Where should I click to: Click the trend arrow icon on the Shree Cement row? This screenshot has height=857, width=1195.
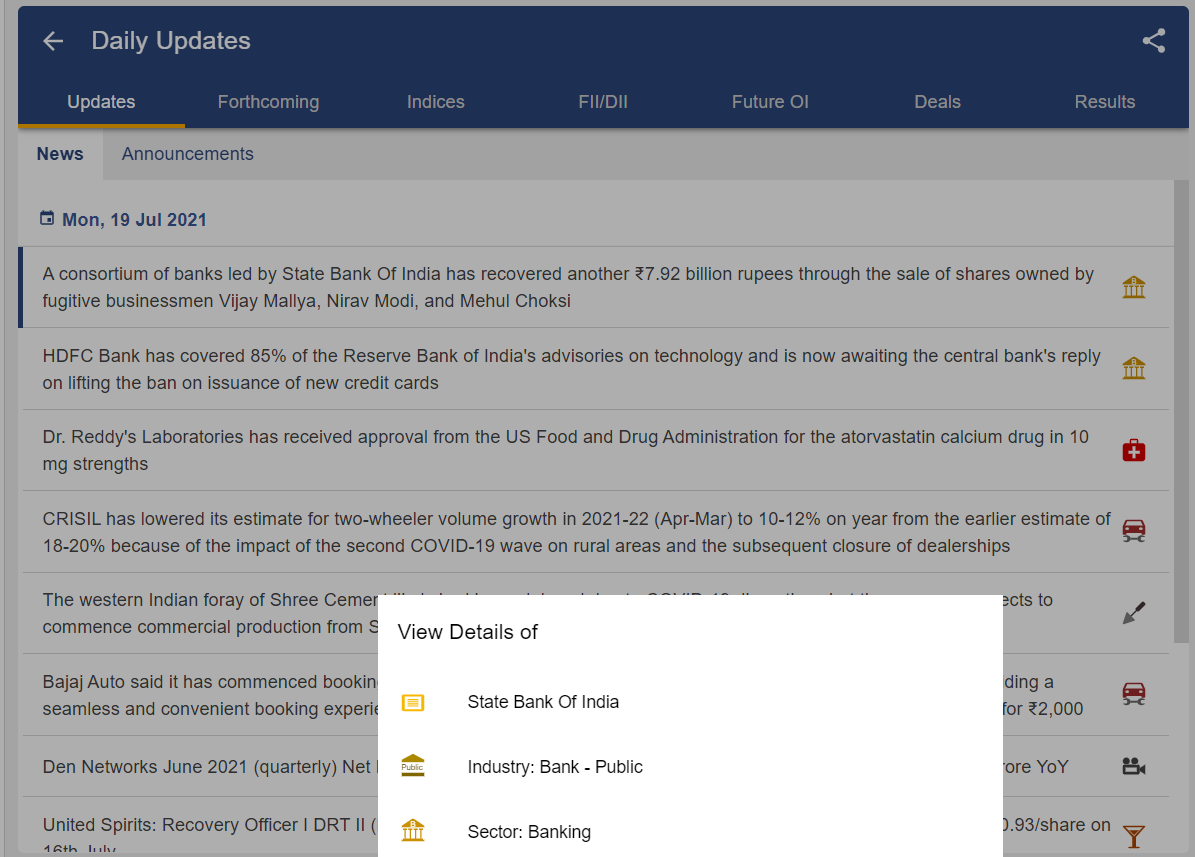click(1133, 612)
